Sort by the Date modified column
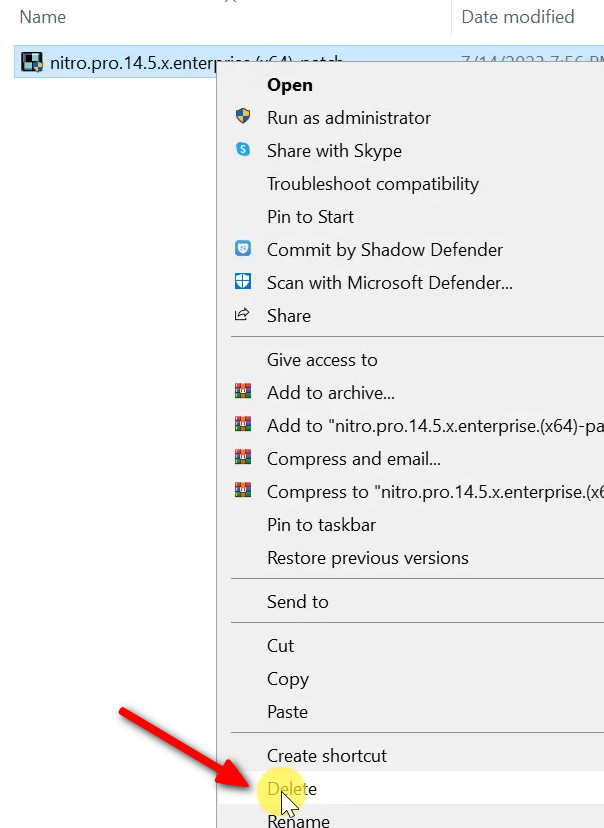Viewport: 604px width, 828px height. click(x=517, y=17)
